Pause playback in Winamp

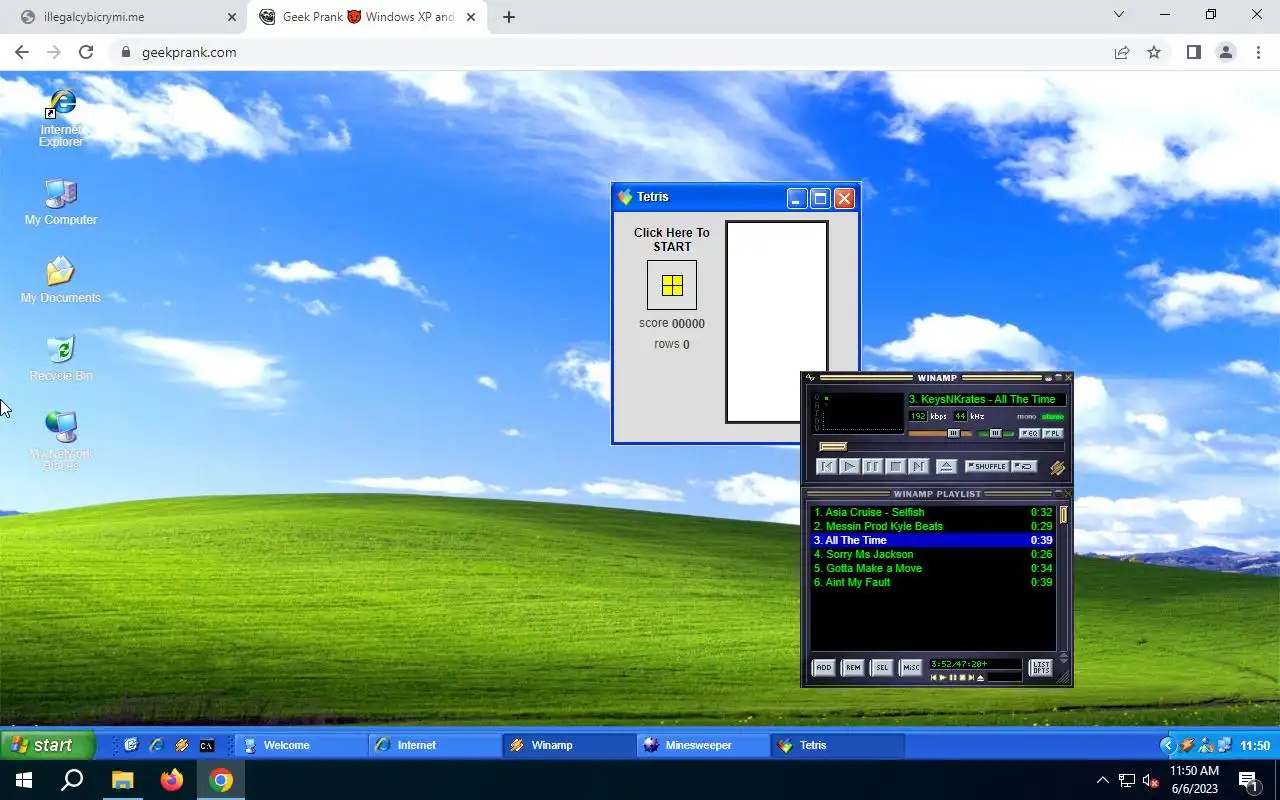click(872, 466)
